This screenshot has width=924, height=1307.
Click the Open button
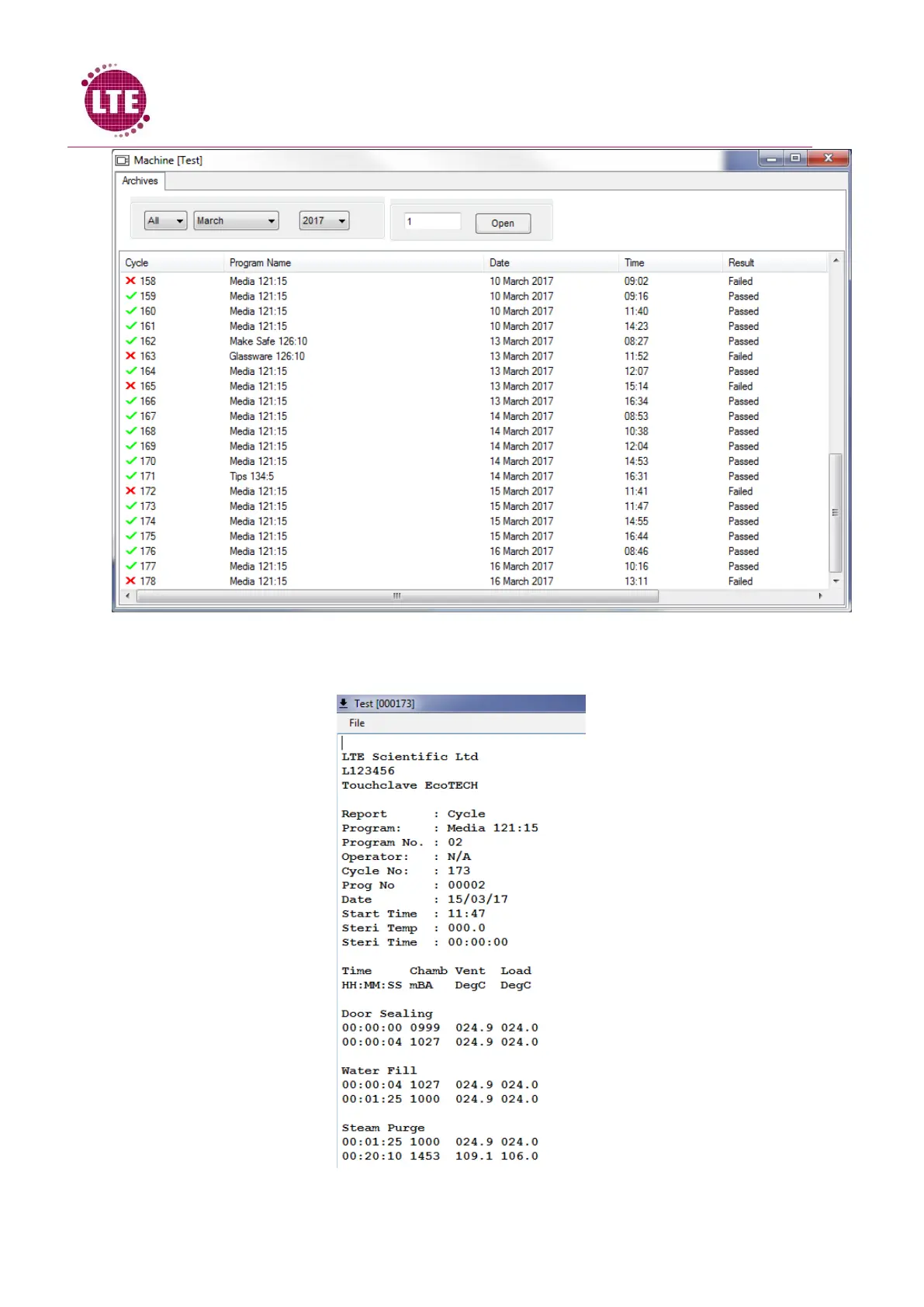click(x=503, y=224)
